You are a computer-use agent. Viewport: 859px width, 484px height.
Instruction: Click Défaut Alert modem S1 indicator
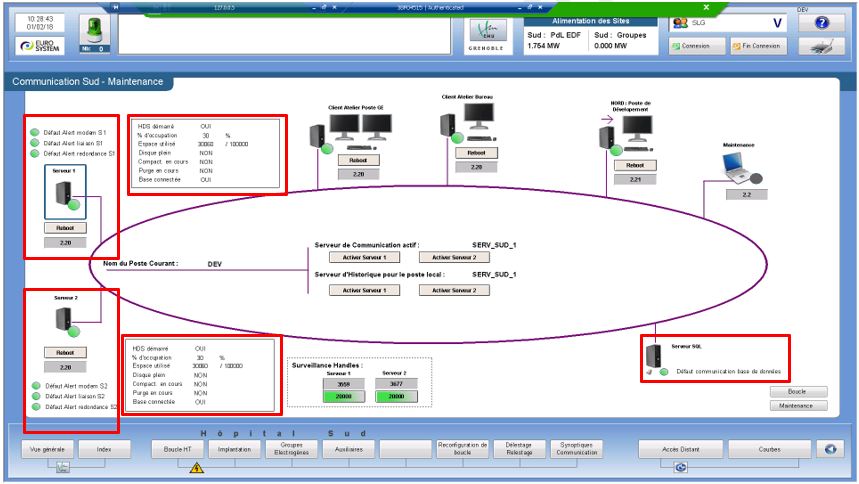(x=35, y=133)
